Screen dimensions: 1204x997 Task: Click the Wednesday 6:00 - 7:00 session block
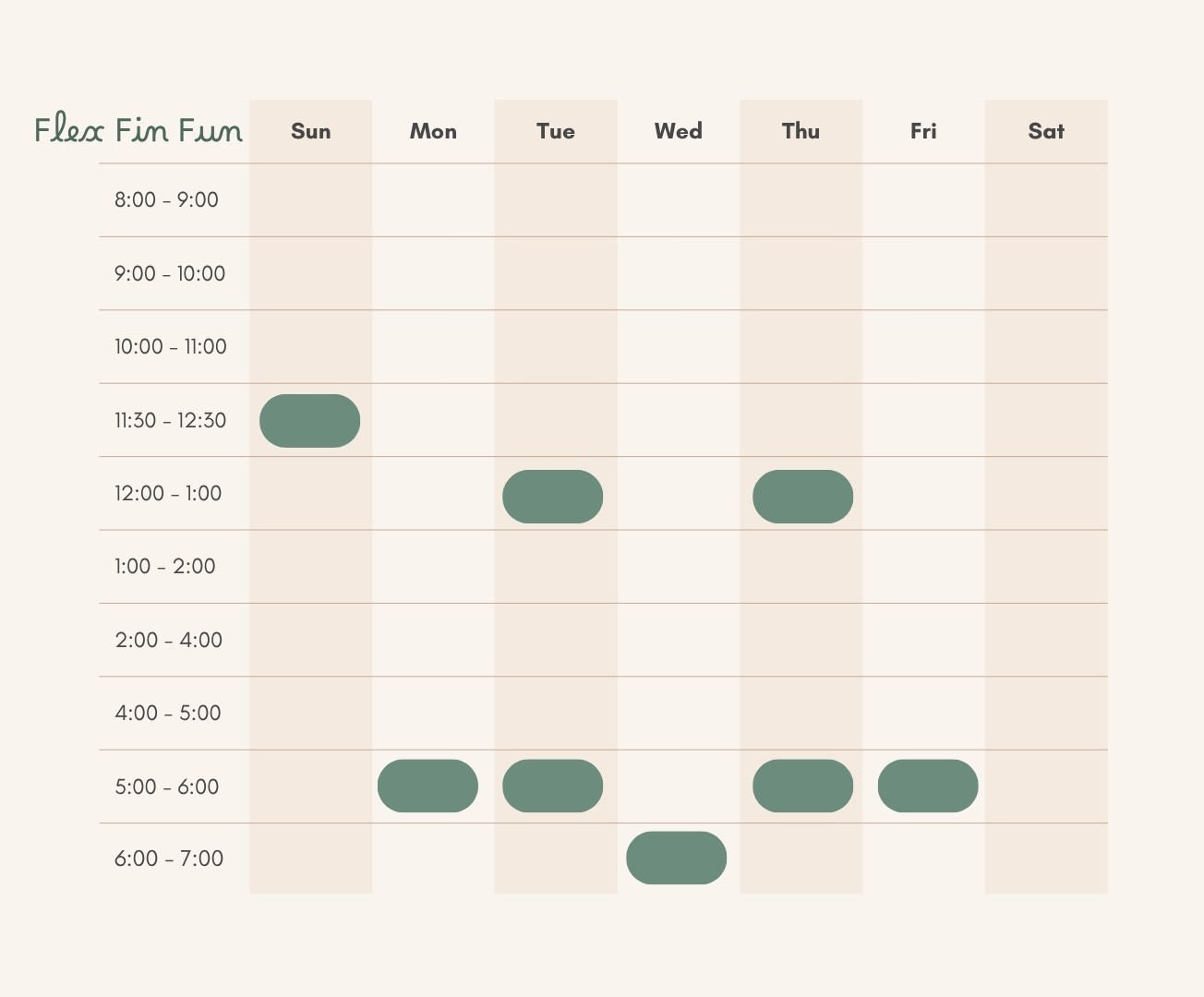tap(676, 858)
